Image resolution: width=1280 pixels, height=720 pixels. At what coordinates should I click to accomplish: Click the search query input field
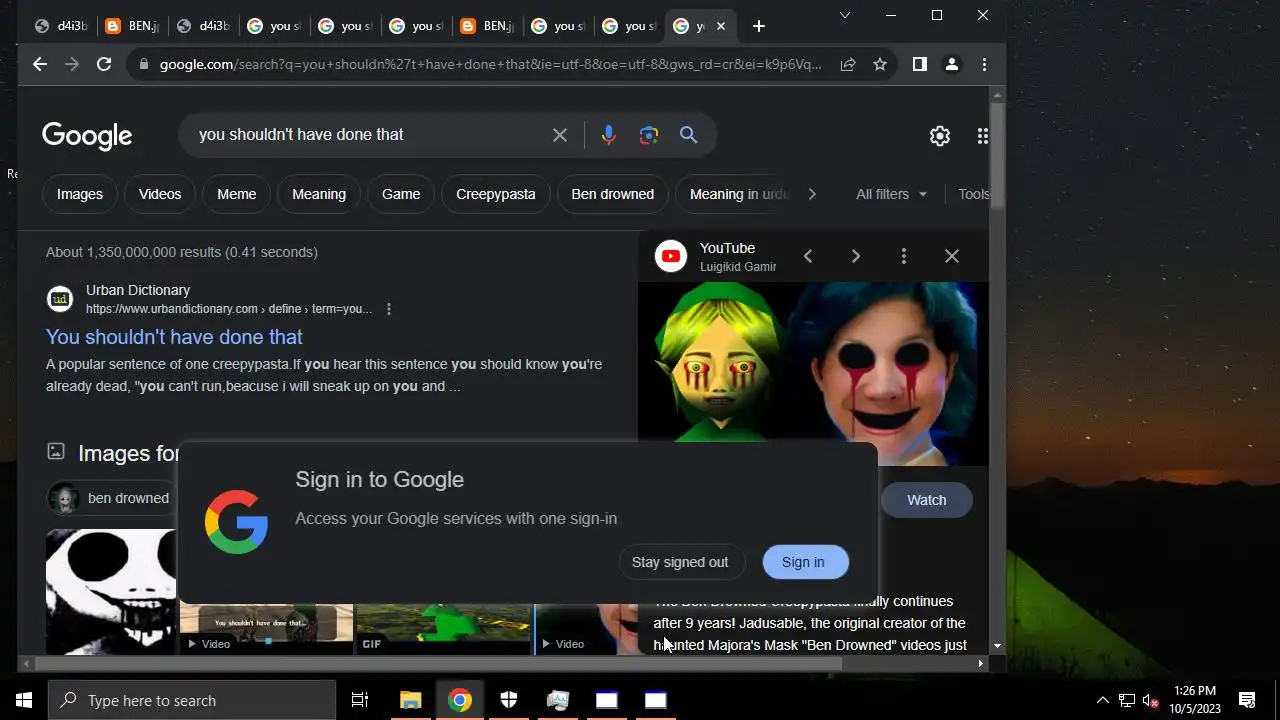point(370,135)
